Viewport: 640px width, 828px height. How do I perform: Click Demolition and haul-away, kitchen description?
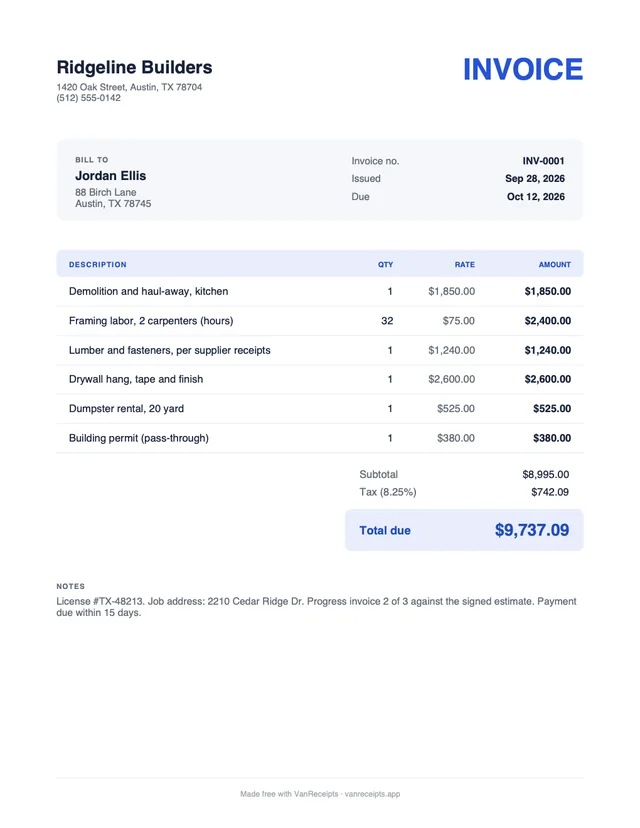(148, 291)
